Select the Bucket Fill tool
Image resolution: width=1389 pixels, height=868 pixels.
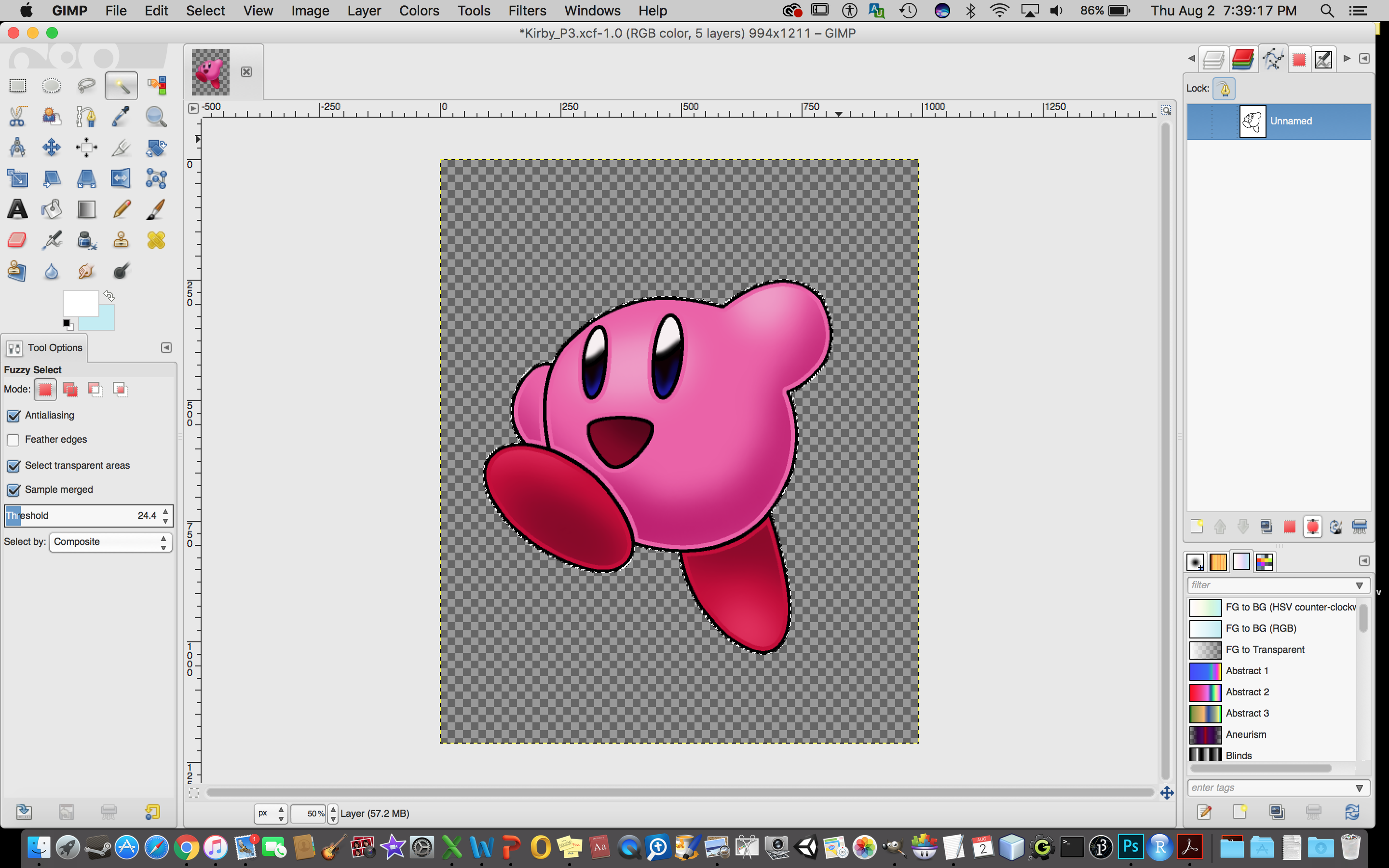tap(52, 209)
